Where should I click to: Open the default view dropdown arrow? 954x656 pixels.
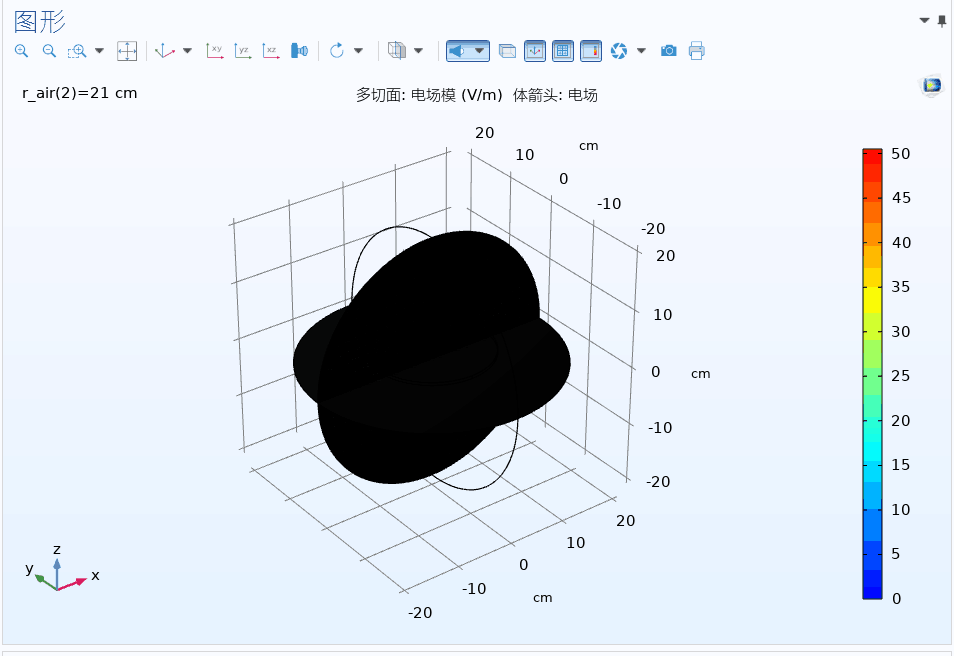[187, 51]
